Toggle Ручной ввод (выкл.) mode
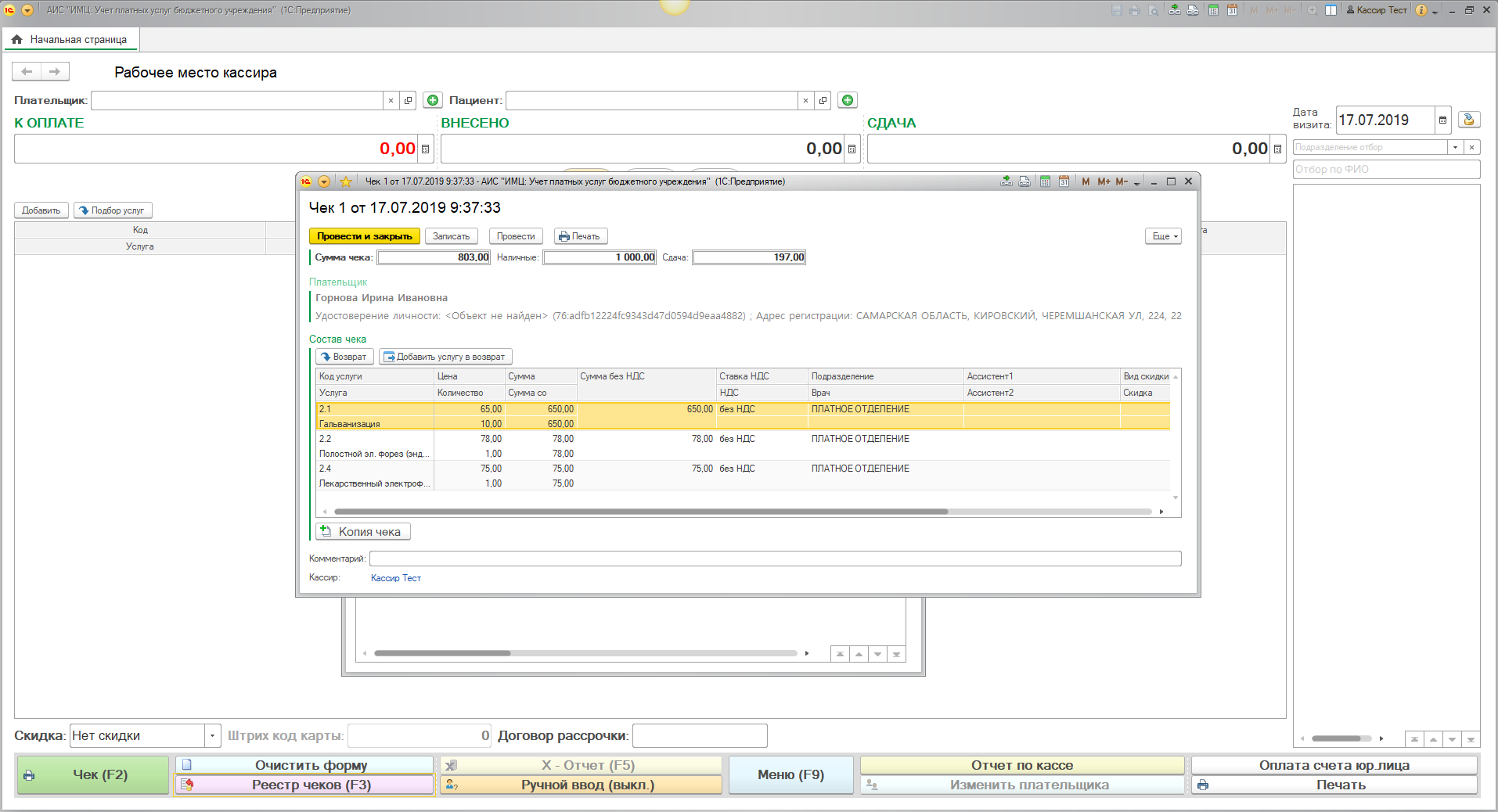 (581, 785)
